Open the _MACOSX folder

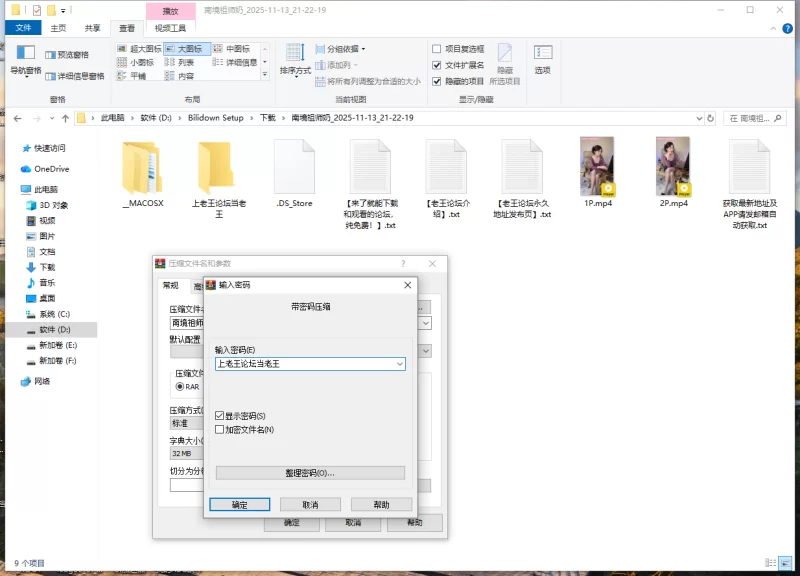pyautogui.click(x=143, y=174)
